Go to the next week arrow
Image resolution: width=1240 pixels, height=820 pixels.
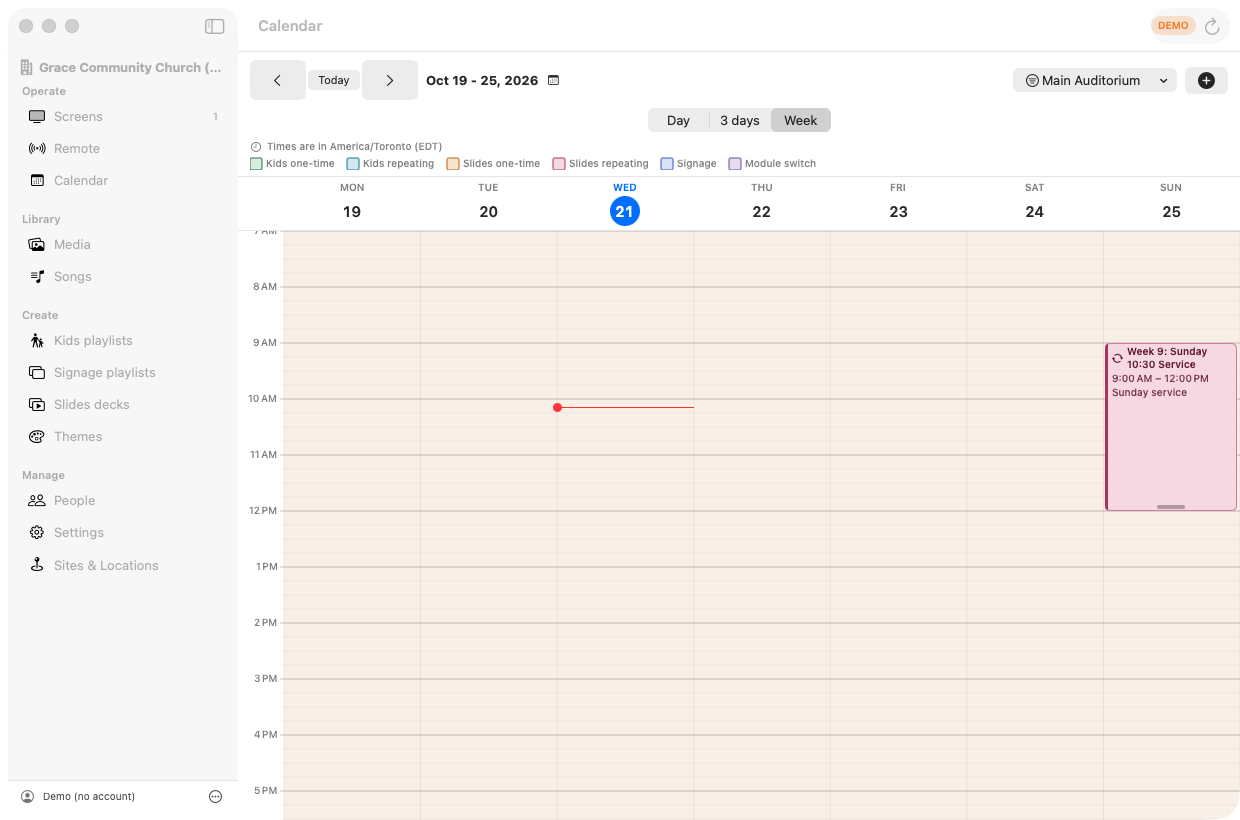[x=390, y=80]
